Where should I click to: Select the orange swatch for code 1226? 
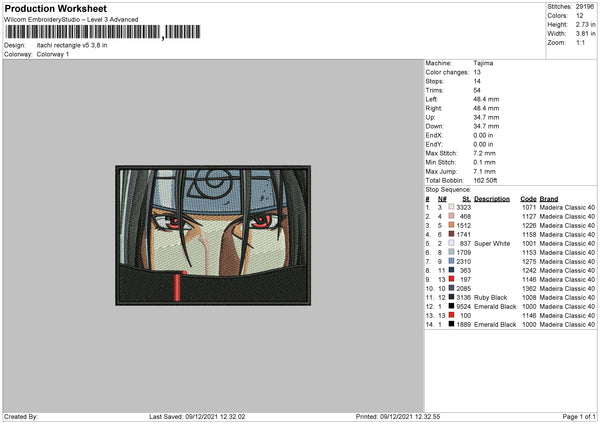pyautogui.click(x=452, y=225)
